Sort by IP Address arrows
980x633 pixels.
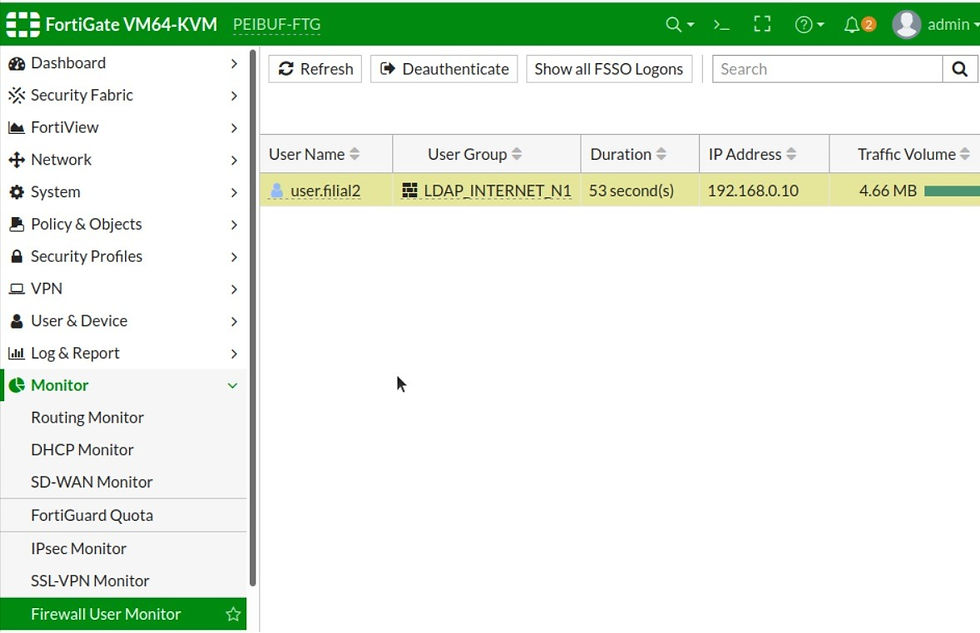click(x=791, y=154)
